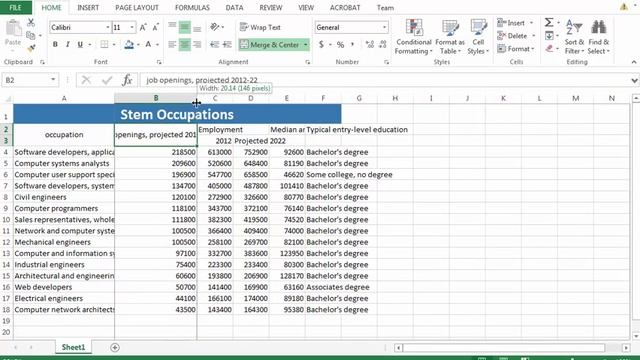Open the Font name dropdown
This screenshot has width=640, height=360.
(x=108, y=27)
